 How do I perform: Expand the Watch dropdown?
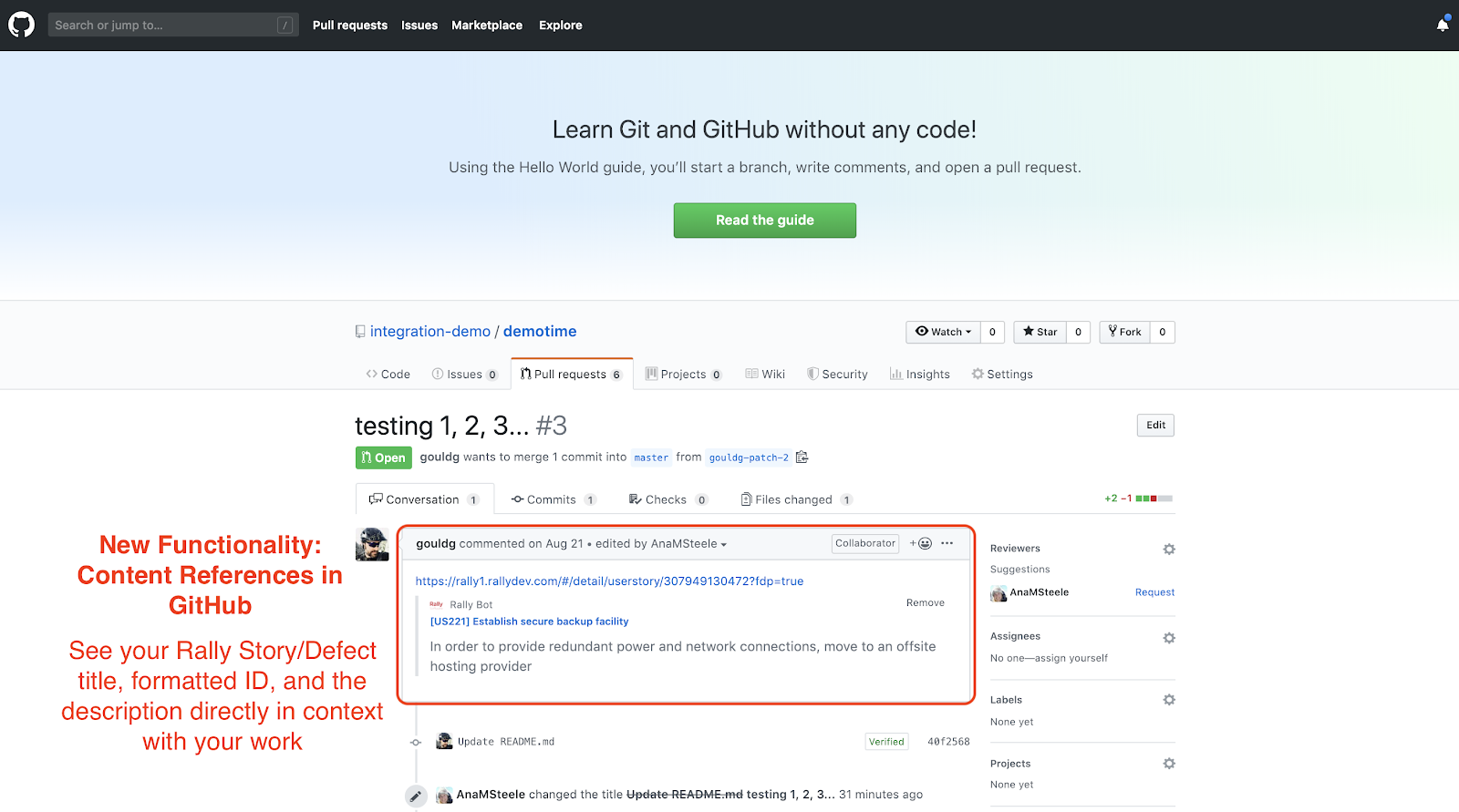coord(943,333)
